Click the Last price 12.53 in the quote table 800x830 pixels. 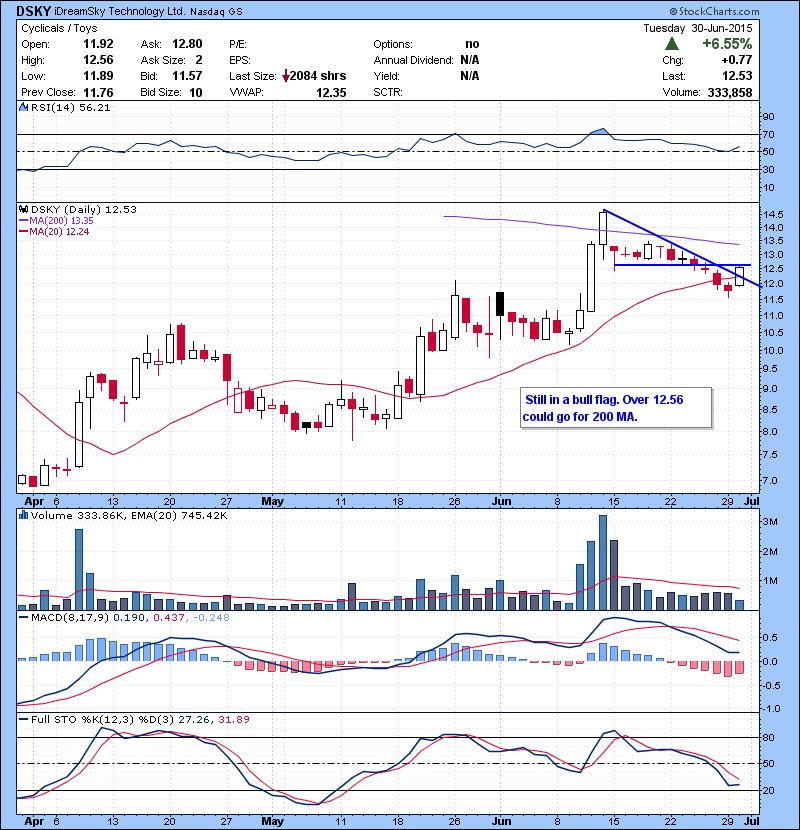[x=737, y=76]
